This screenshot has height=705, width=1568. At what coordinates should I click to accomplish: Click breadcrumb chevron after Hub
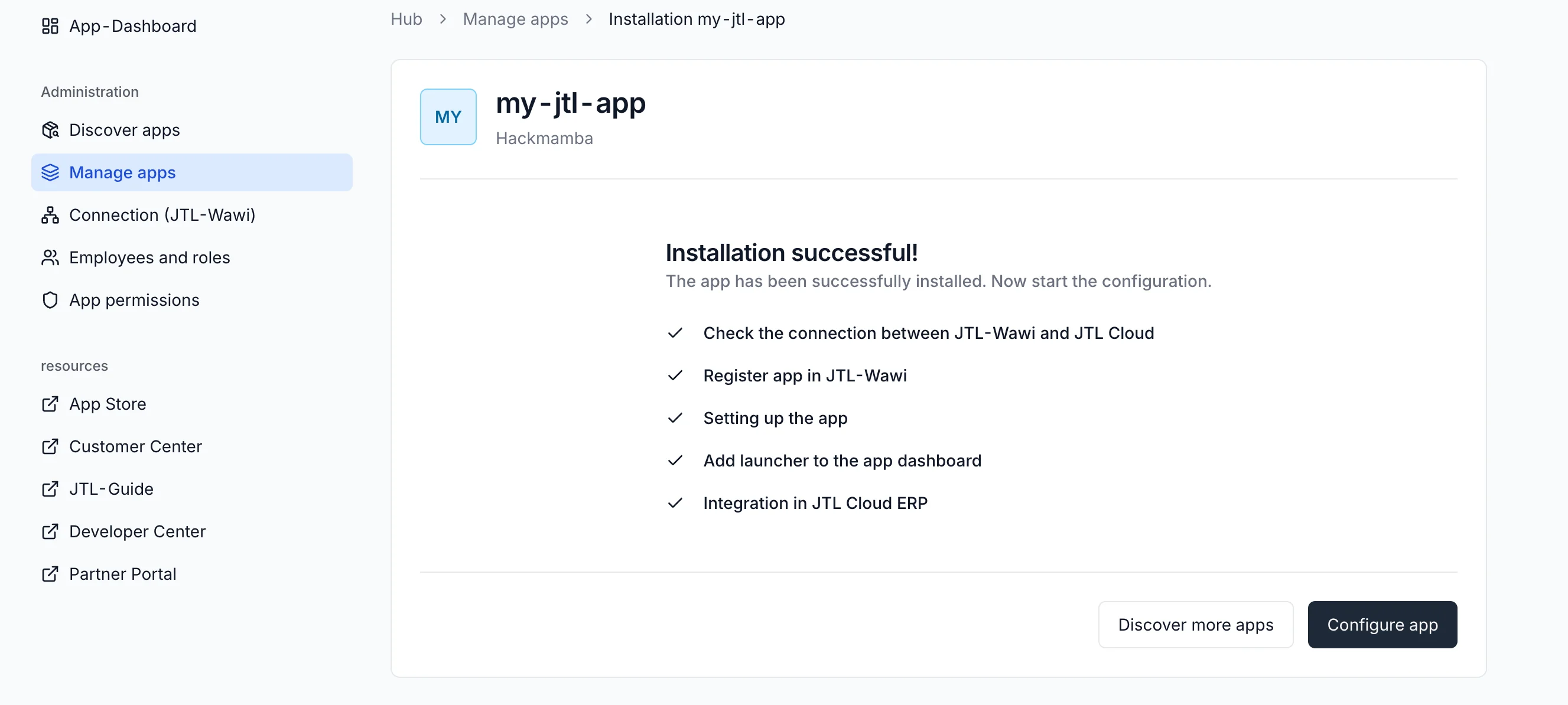pyautogui.click(x=443, y=19)
